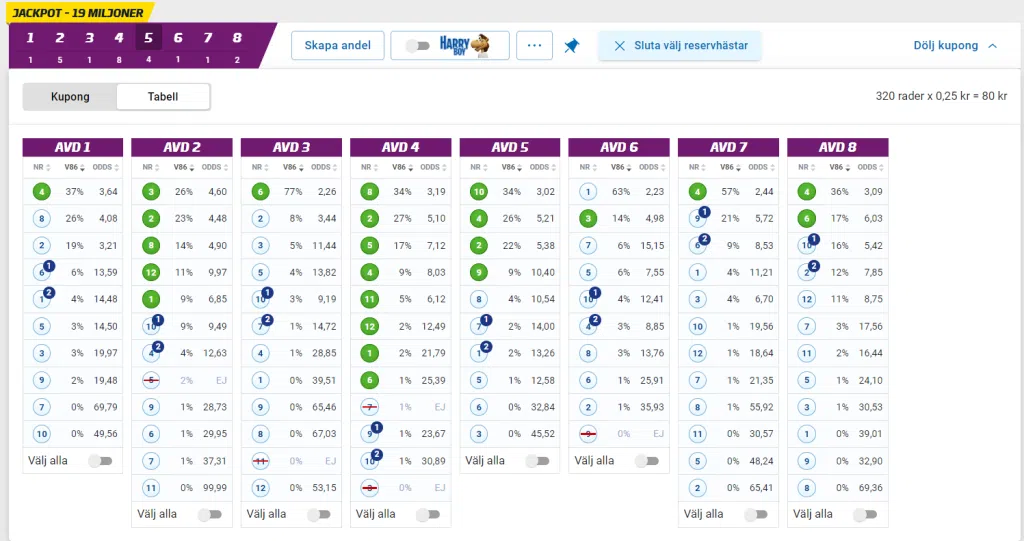The image size is (1024, 541).
Task: Turn on 'Välj alla' for AVD 8
Action: [864, 514]
